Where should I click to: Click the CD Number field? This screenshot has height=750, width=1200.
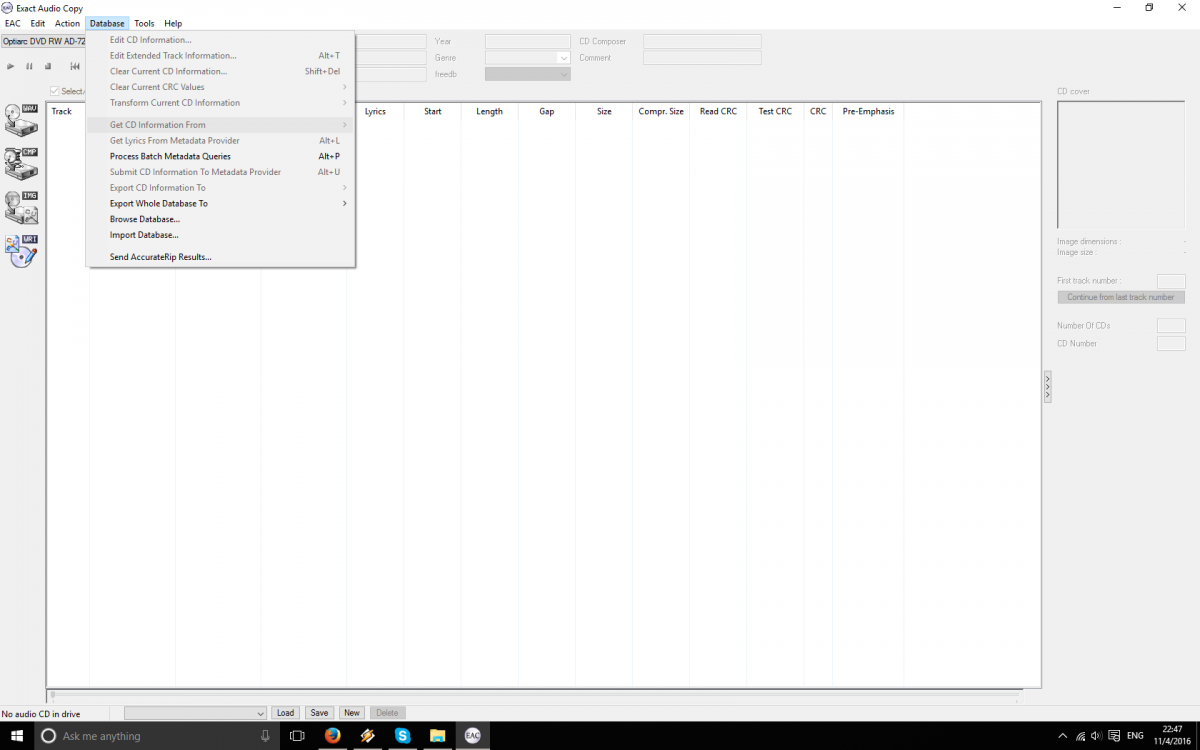1171,344
